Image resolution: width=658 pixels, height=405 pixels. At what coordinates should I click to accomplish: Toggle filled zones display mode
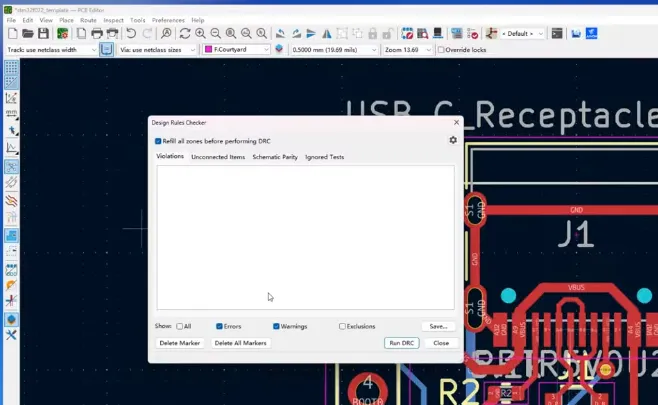coord(11,235)
